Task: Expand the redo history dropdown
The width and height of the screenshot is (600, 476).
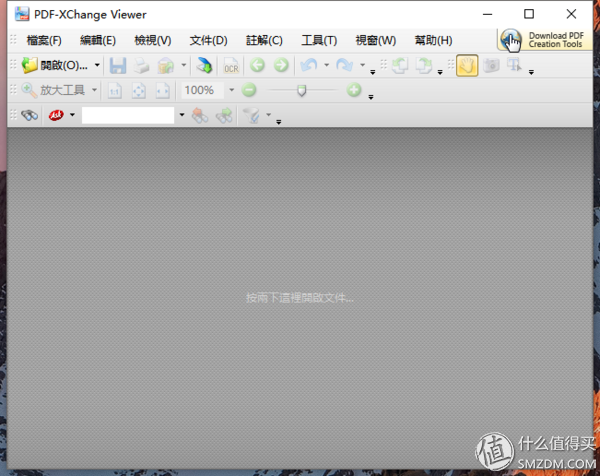Action: 362,65
